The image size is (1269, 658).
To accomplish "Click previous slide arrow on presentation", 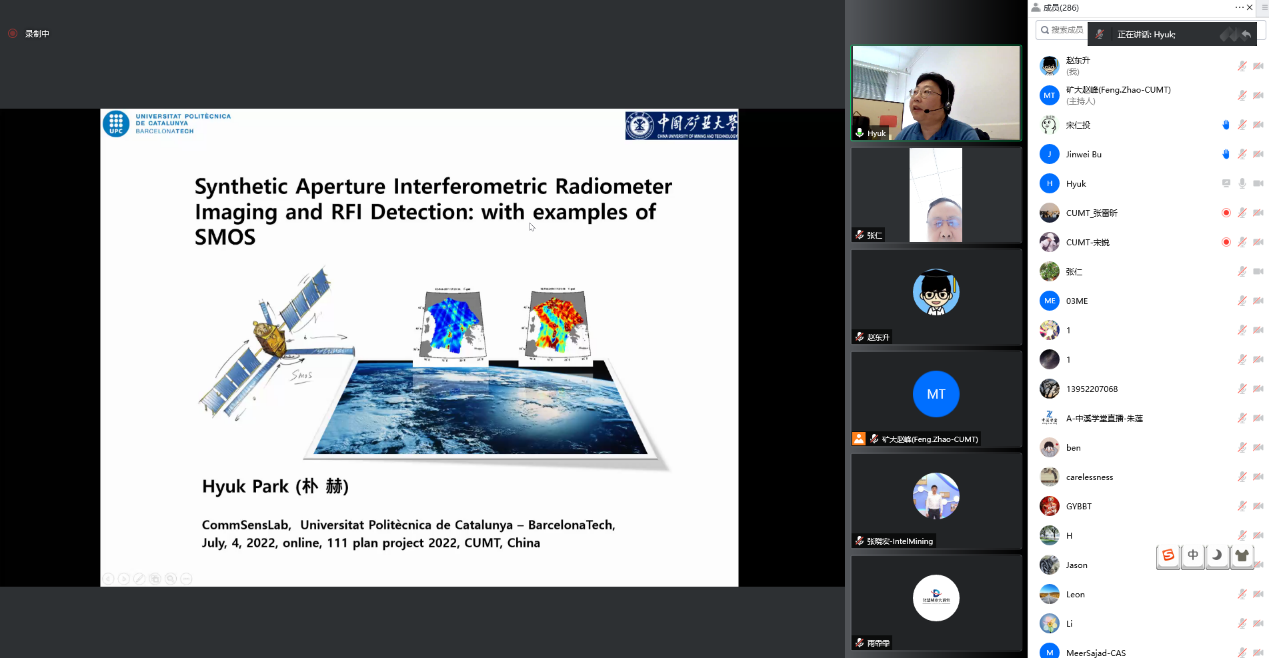I will [108, 578].
